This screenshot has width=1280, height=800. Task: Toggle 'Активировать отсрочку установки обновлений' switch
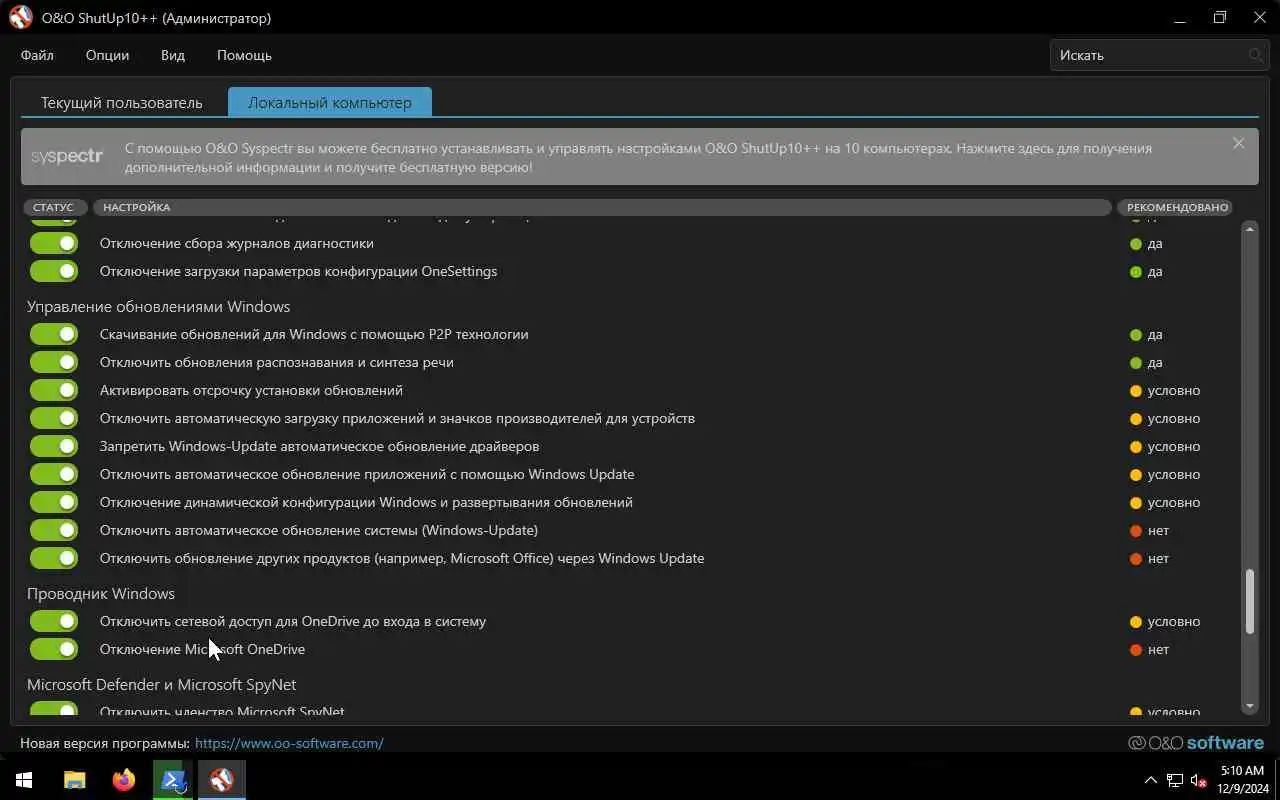(x=54, y=390)
